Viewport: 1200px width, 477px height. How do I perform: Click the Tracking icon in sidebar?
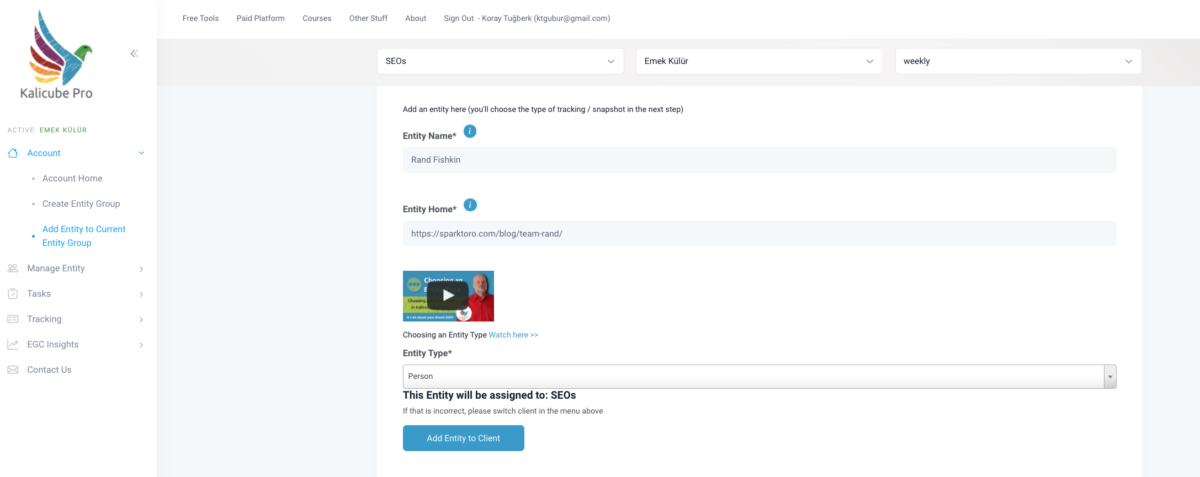coord(13,319)
